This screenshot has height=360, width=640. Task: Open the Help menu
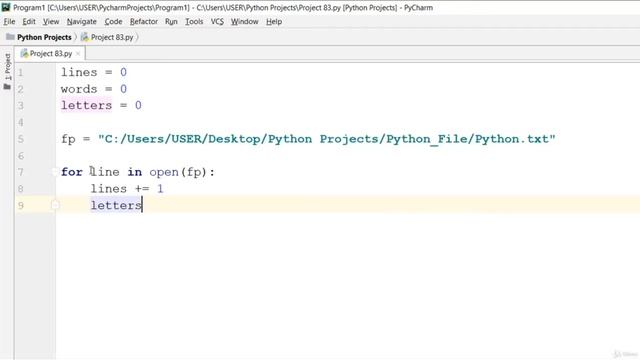click(274, 22)
